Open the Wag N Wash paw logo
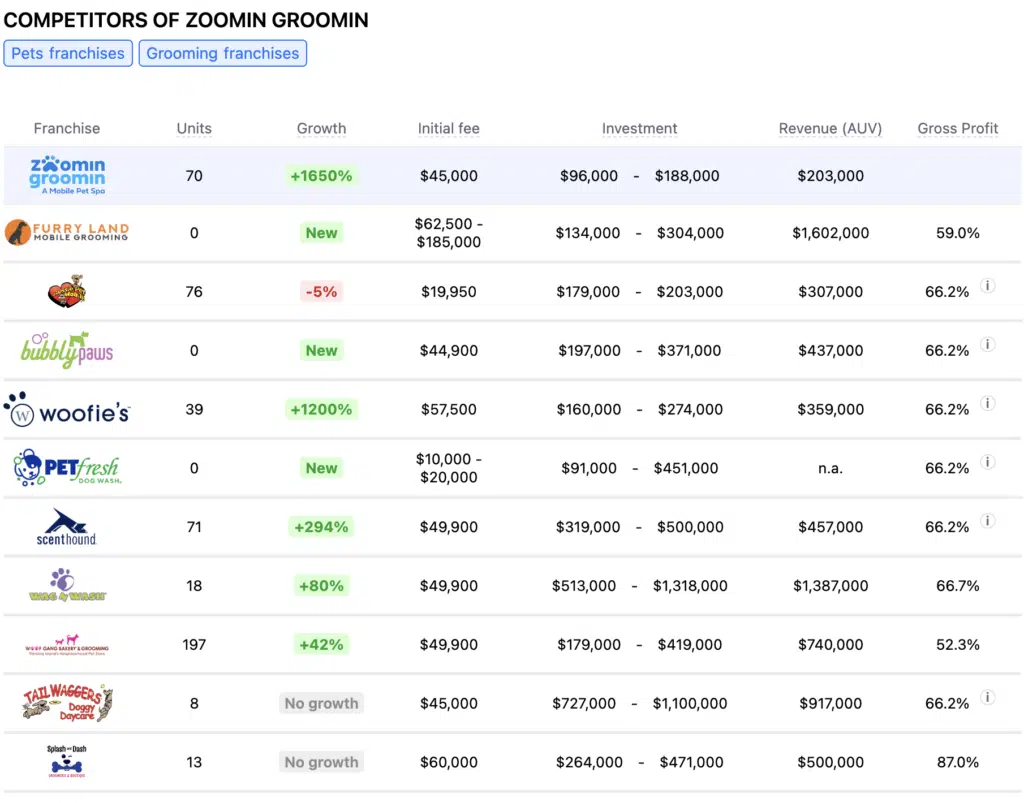1024x803 pixels. click(66, 585)
